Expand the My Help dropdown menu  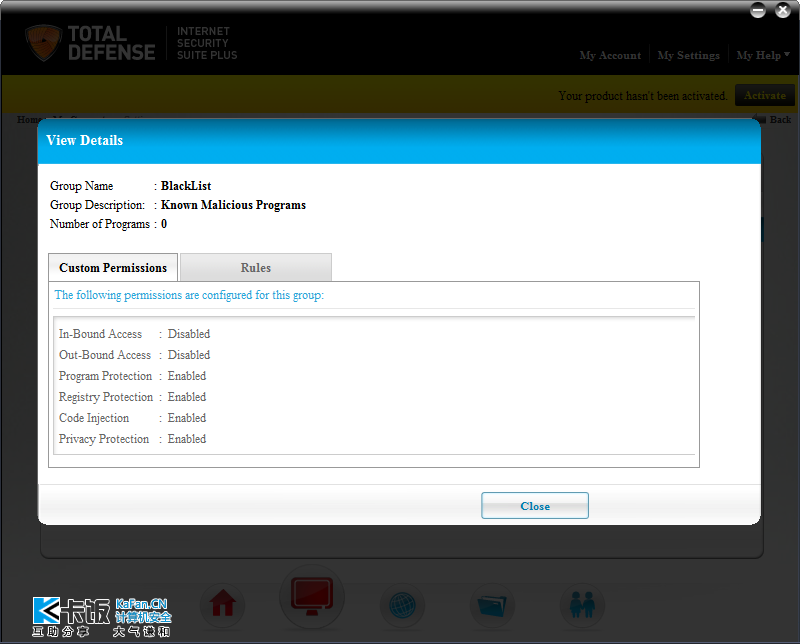coord(763,55)
